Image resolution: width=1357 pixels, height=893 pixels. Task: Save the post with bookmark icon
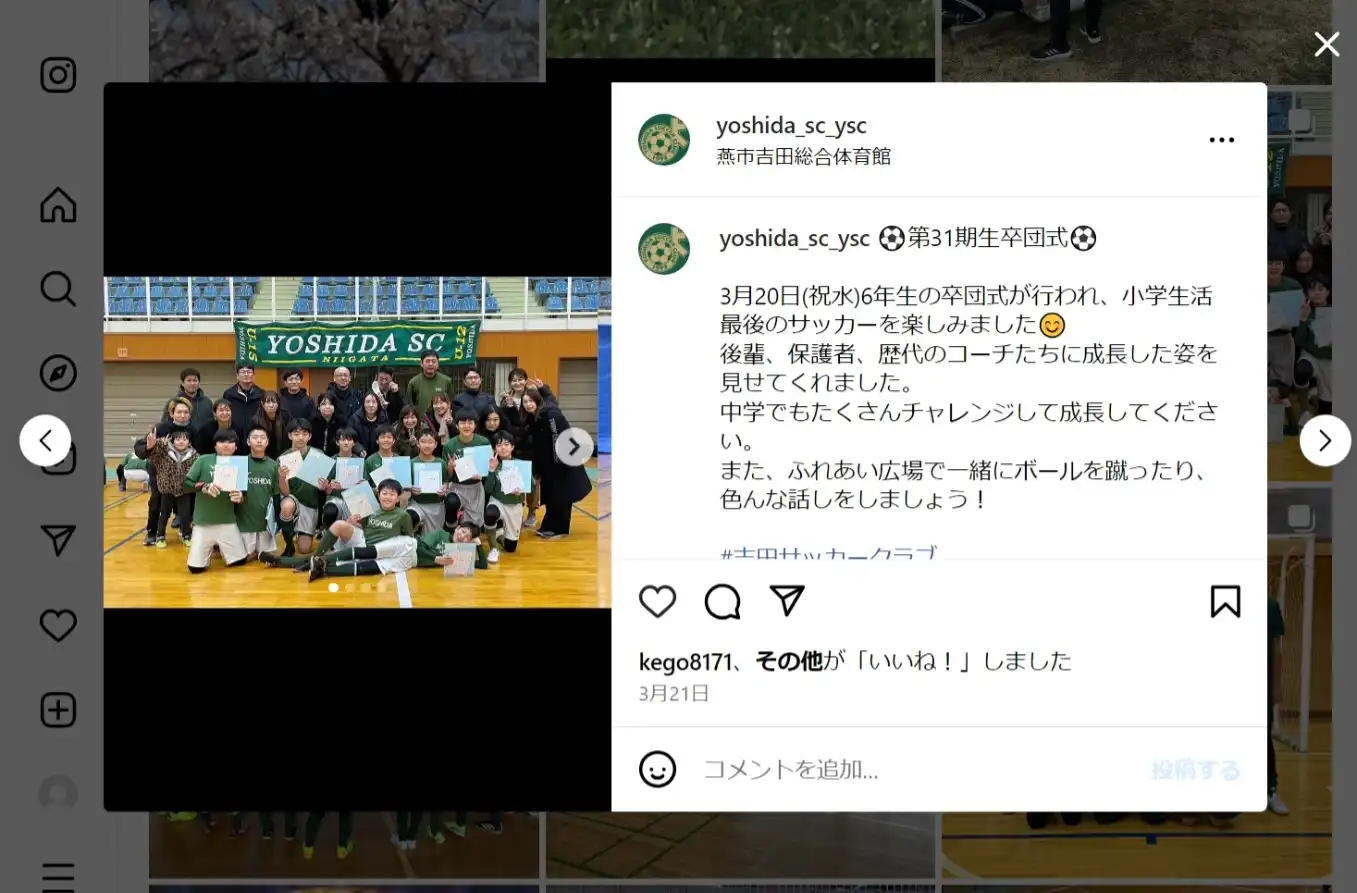(x=1225, y=601)
